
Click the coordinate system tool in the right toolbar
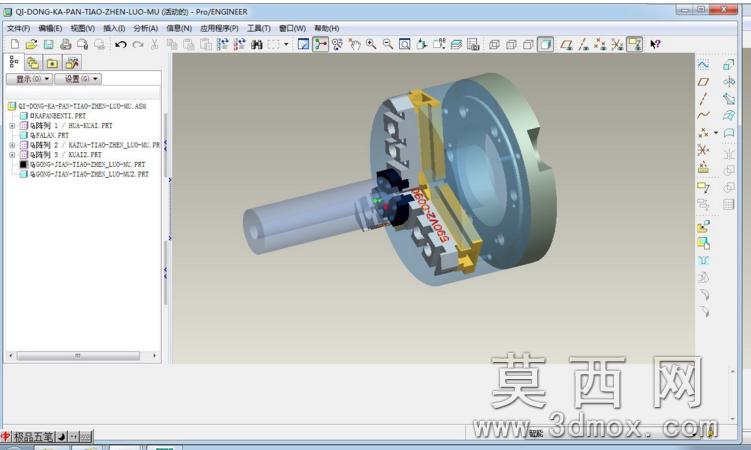click(x=703, y=150)
